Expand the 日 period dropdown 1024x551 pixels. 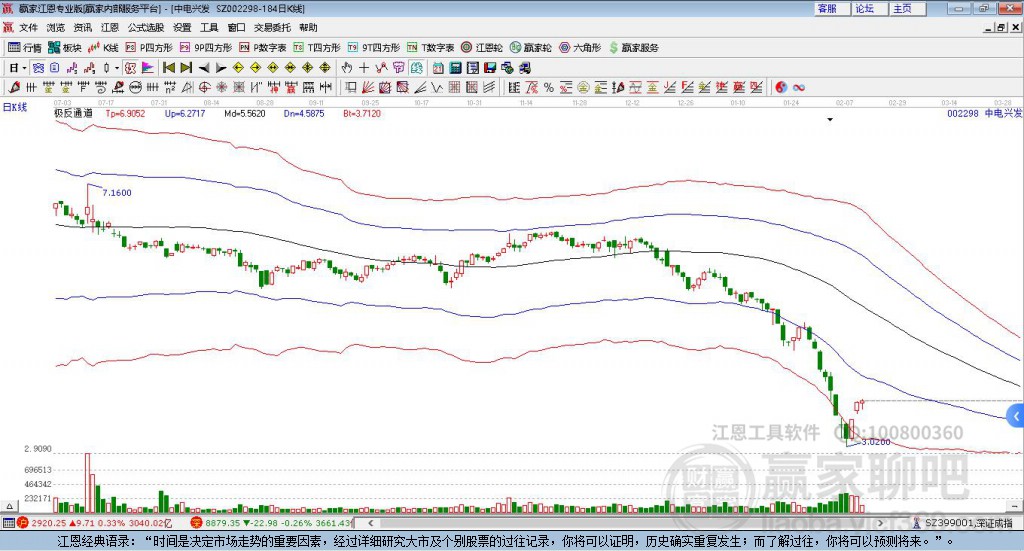(x=24, y=68)
